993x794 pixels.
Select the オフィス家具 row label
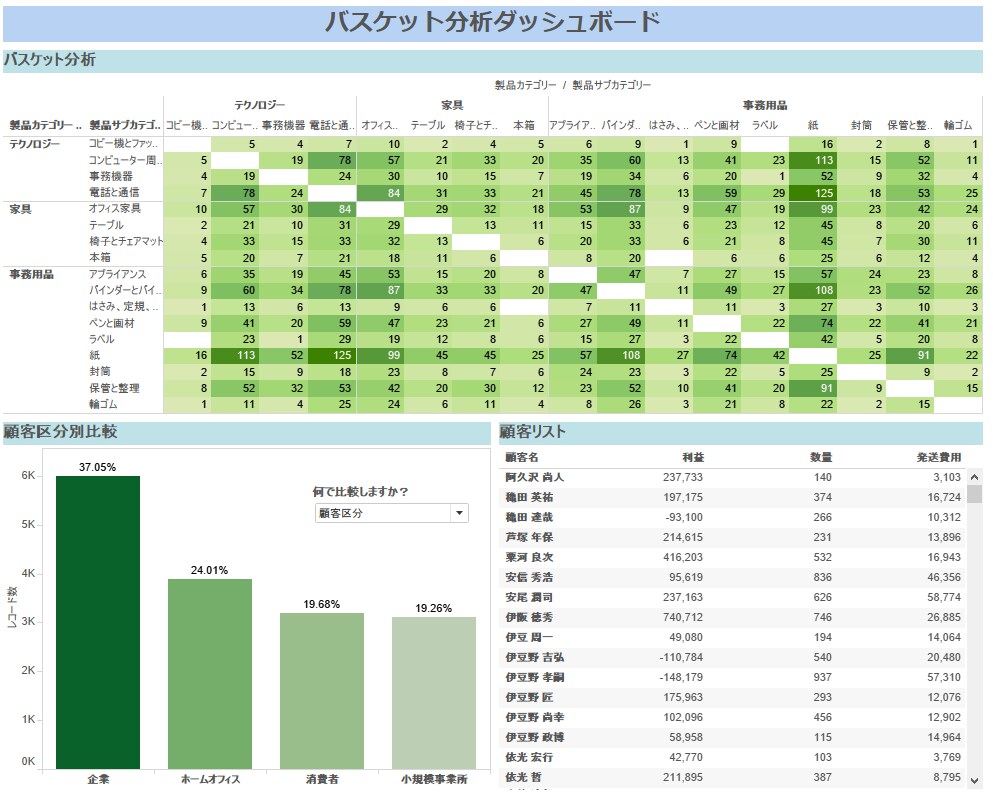tap(115, 209)
